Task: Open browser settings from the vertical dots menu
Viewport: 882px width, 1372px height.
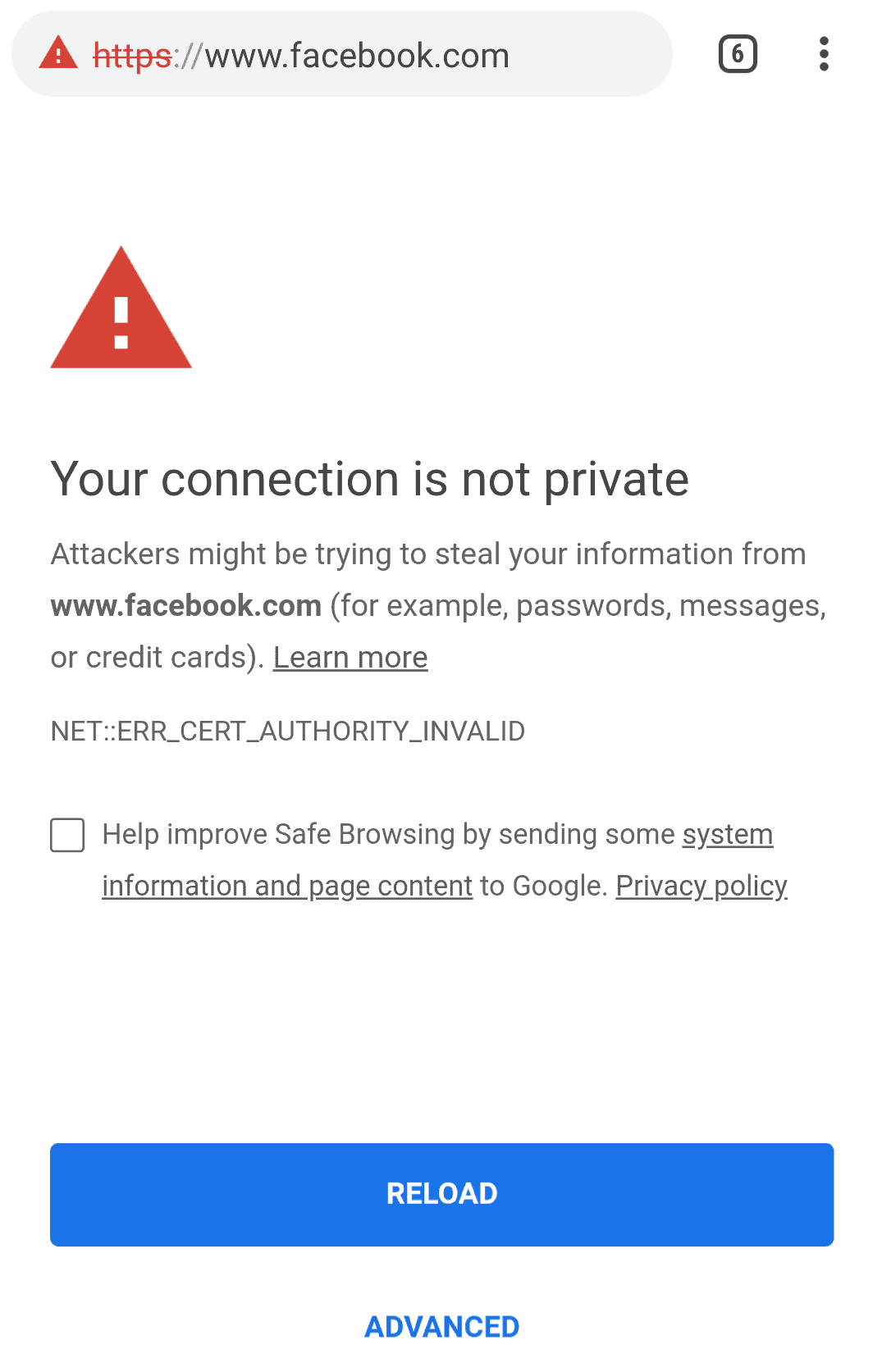Action: click(x=824, y=53)
